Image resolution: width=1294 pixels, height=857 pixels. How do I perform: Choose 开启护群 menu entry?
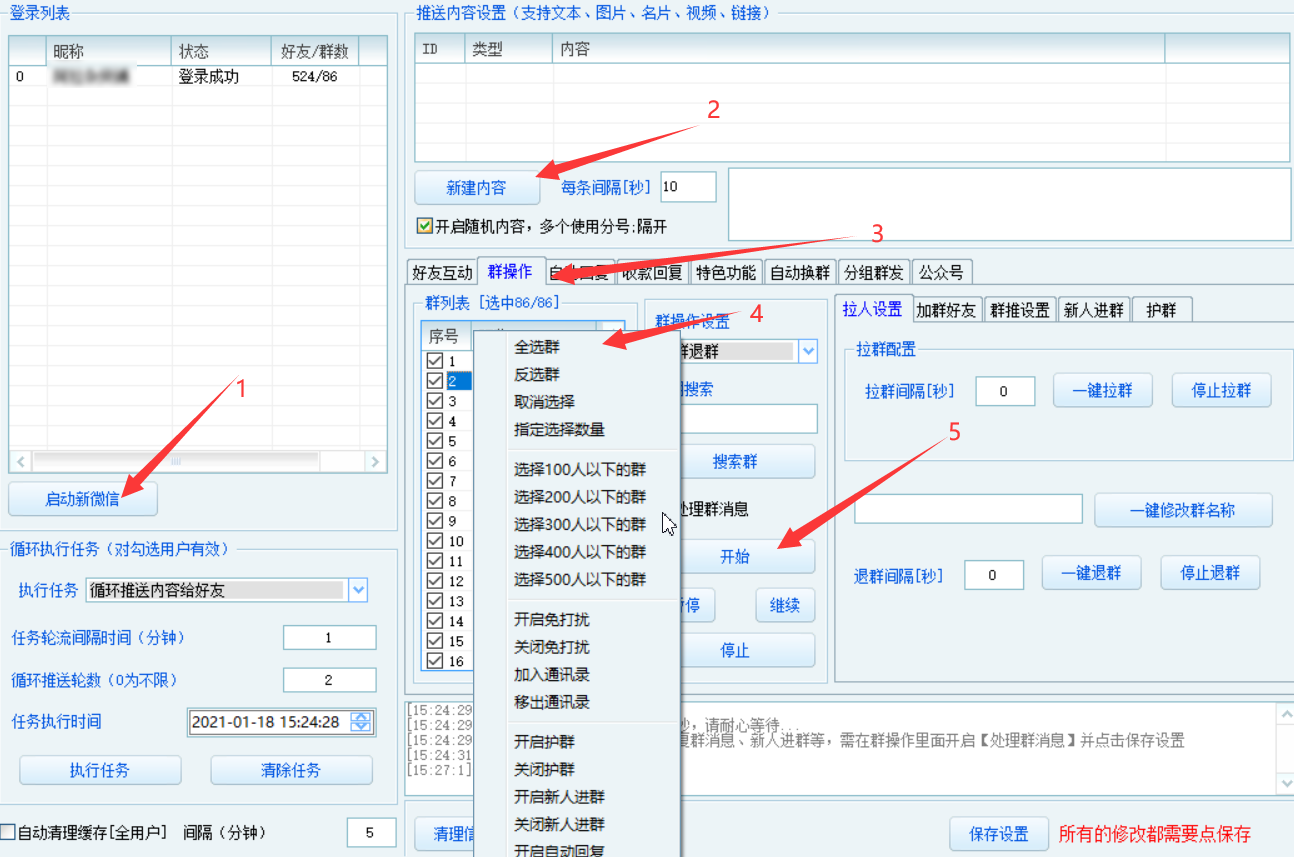(x=544, y=742)
